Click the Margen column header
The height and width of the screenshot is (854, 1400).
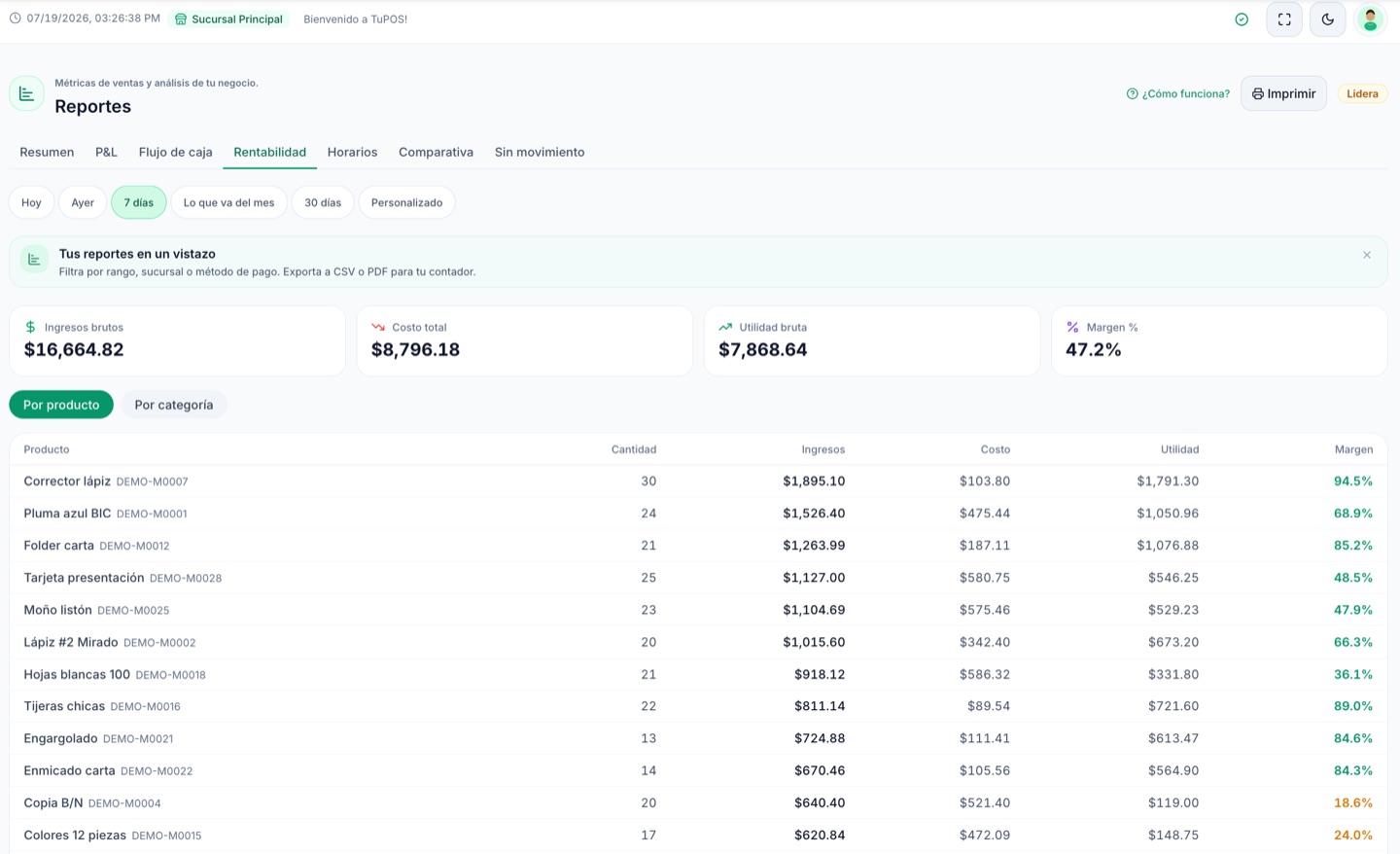point(1353,449)
